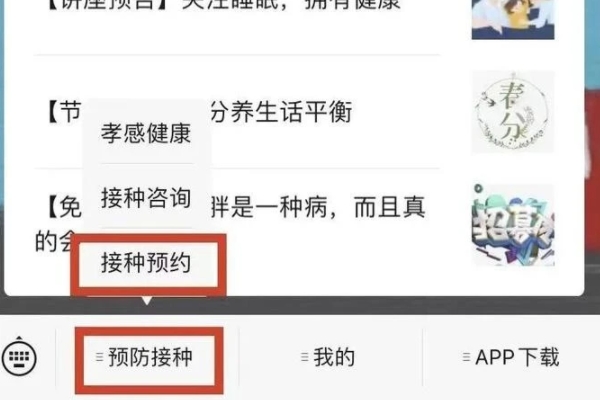600x400 pixels.
Task: Choose 接种咨询 menu entry
Action: click(146, 198)
